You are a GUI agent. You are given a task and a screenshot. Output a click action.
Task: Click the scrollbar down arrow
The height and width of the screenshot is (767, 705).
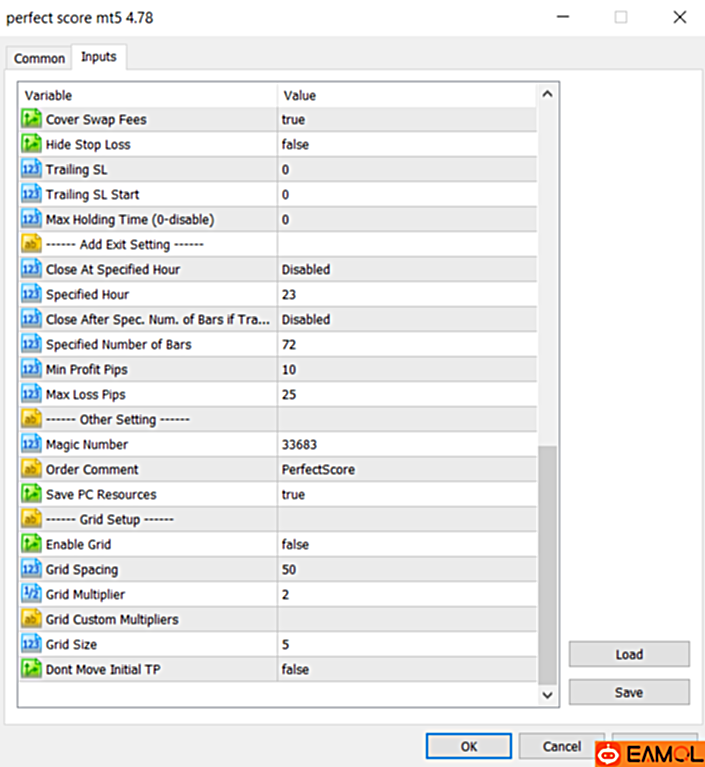pos(547,695)
